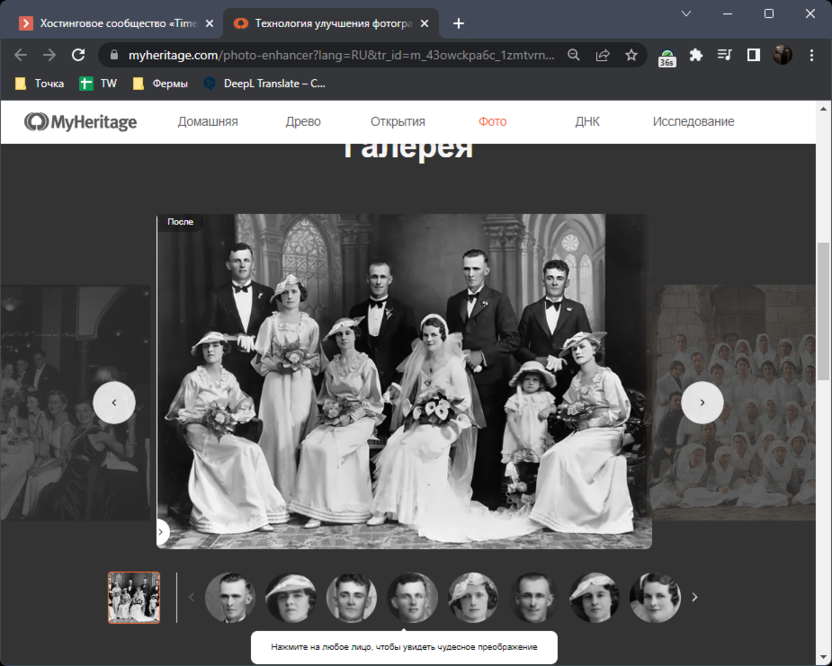Open a new browser tab
Viewport: 832px width, 666px height.
[459, 23]
